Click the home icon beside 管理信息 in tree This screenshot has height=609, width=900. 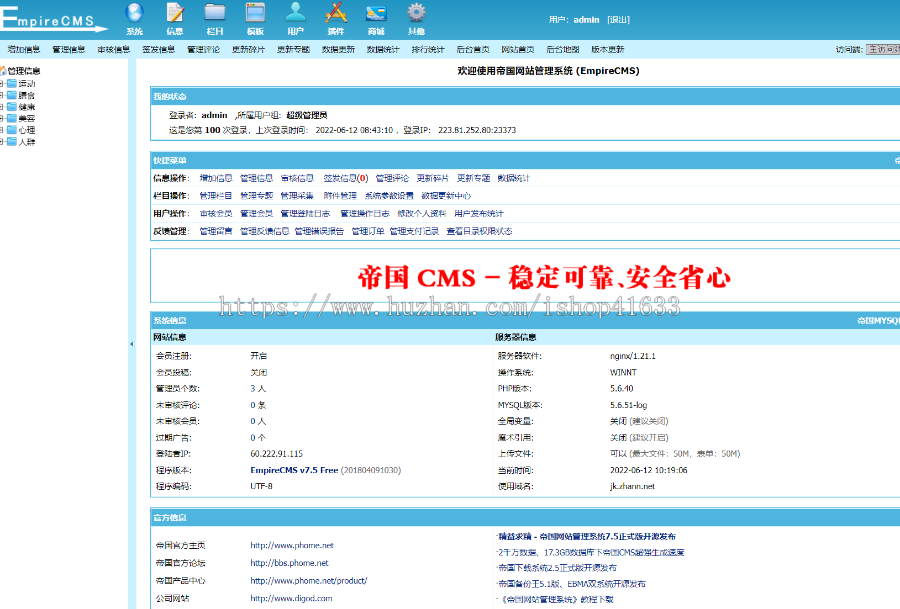[x=3, y=71]
